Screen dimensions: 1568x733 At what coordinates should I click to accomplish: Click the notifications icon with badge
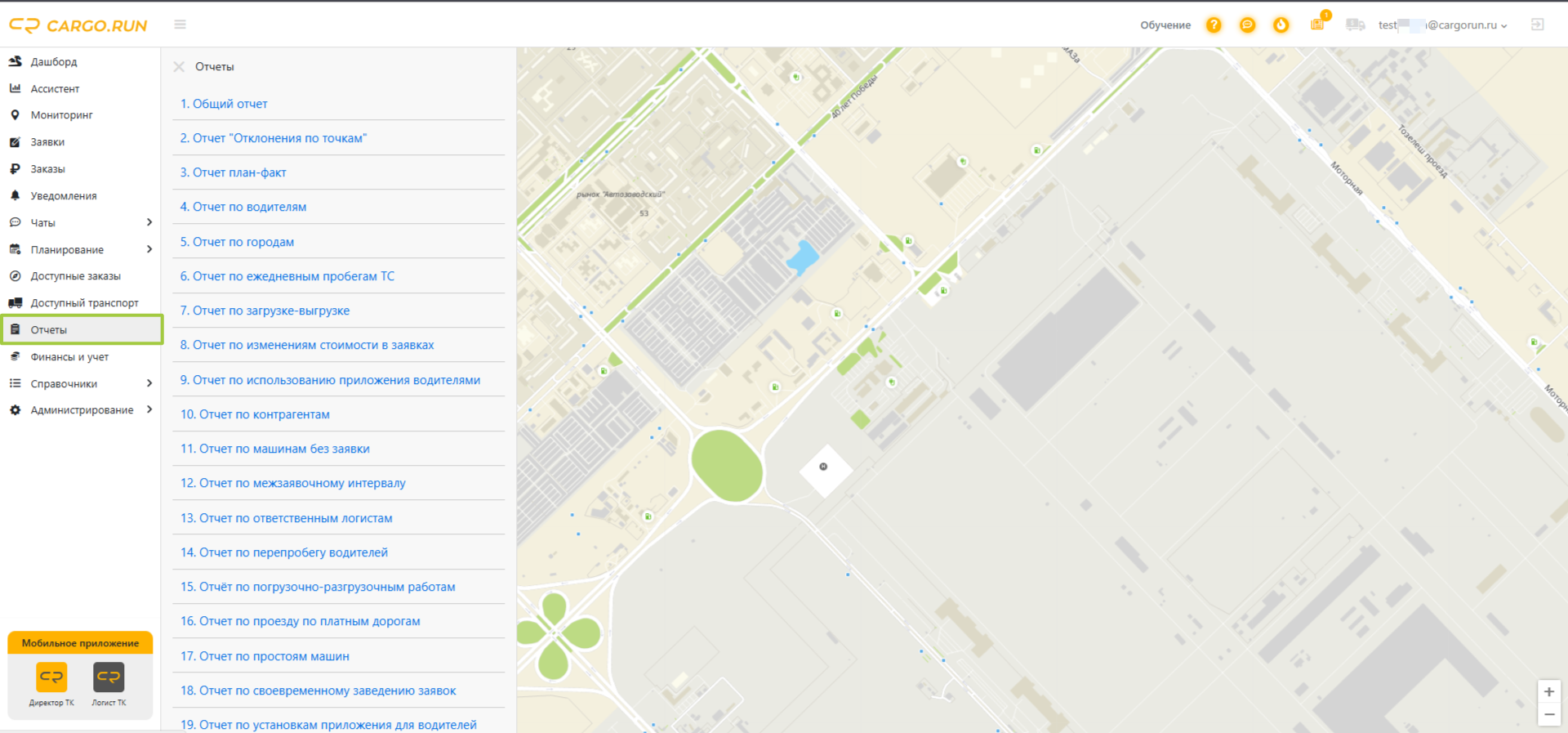[1318, 23]
